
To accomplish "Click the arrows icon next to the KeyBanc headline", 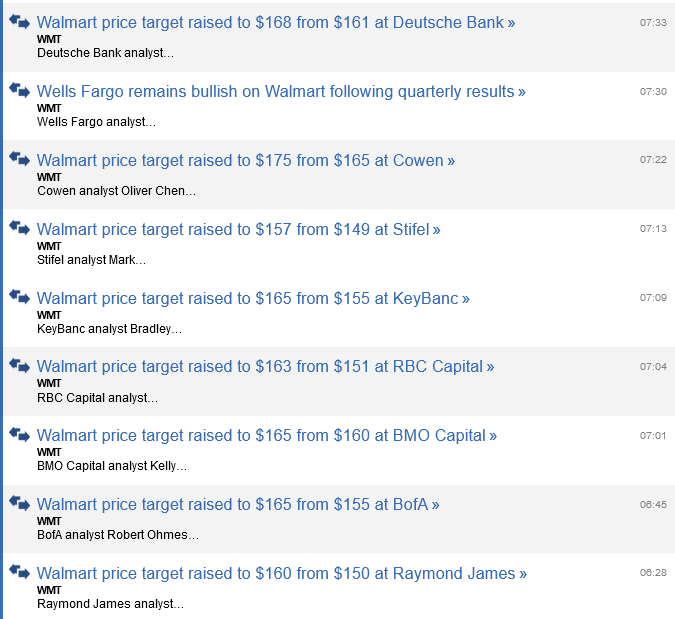I will pos(20,297).
